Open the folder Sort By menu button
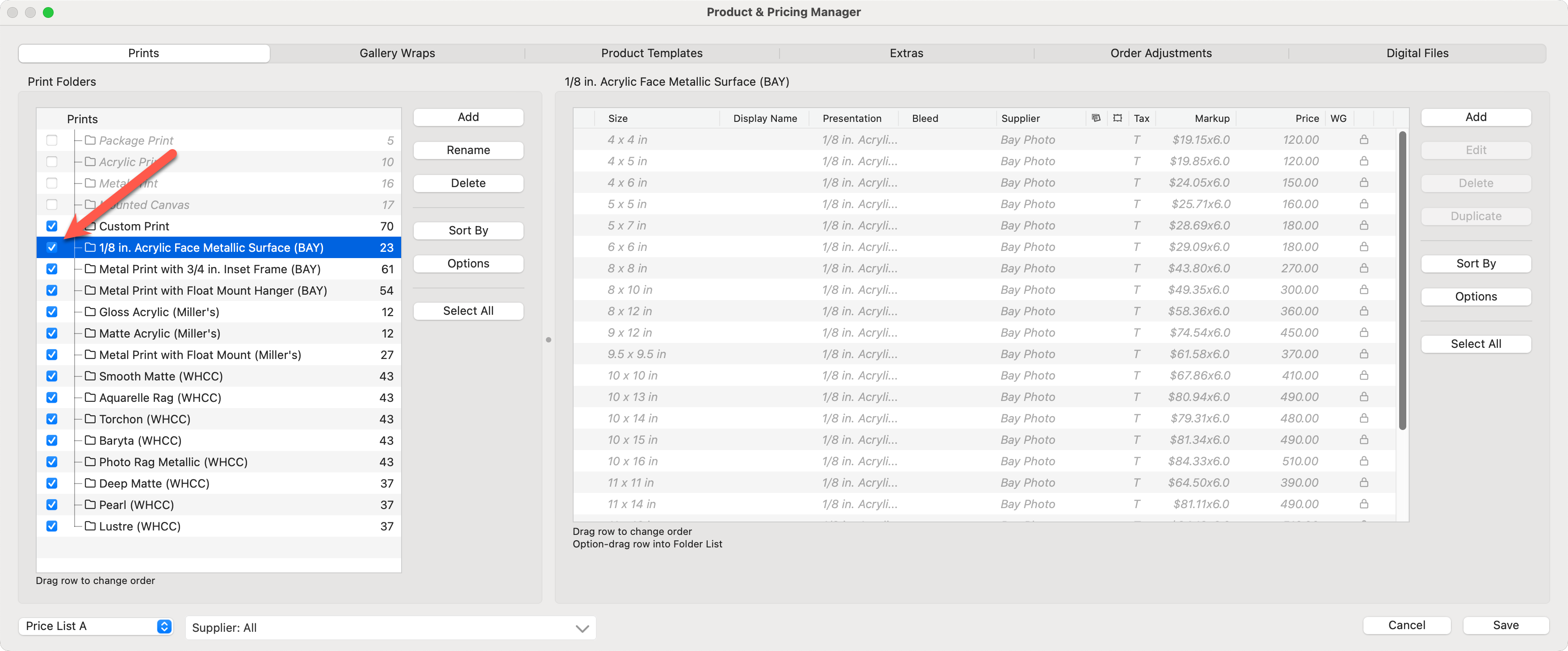The image size is (1568, 651). (x=468, y=230)
